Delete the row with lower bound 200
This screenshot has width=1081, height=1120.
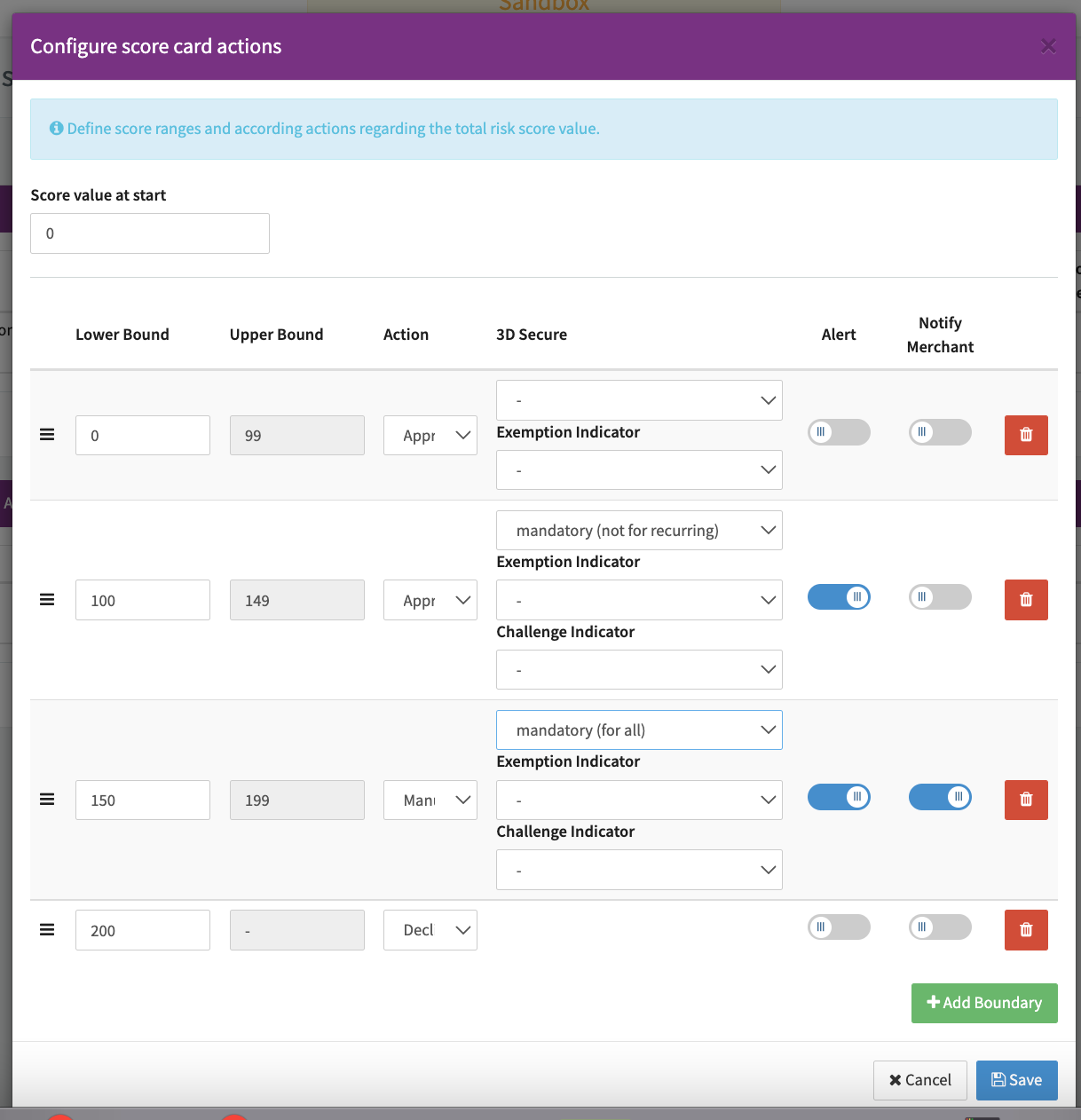tap(1025, 930)
